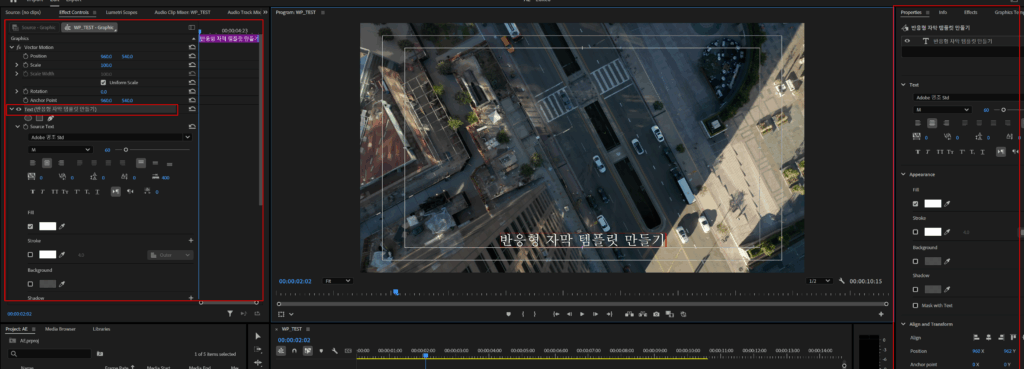Center align text in Properties panel
1024x369 pixels.
pyautogui.click(x=932, y=123)
